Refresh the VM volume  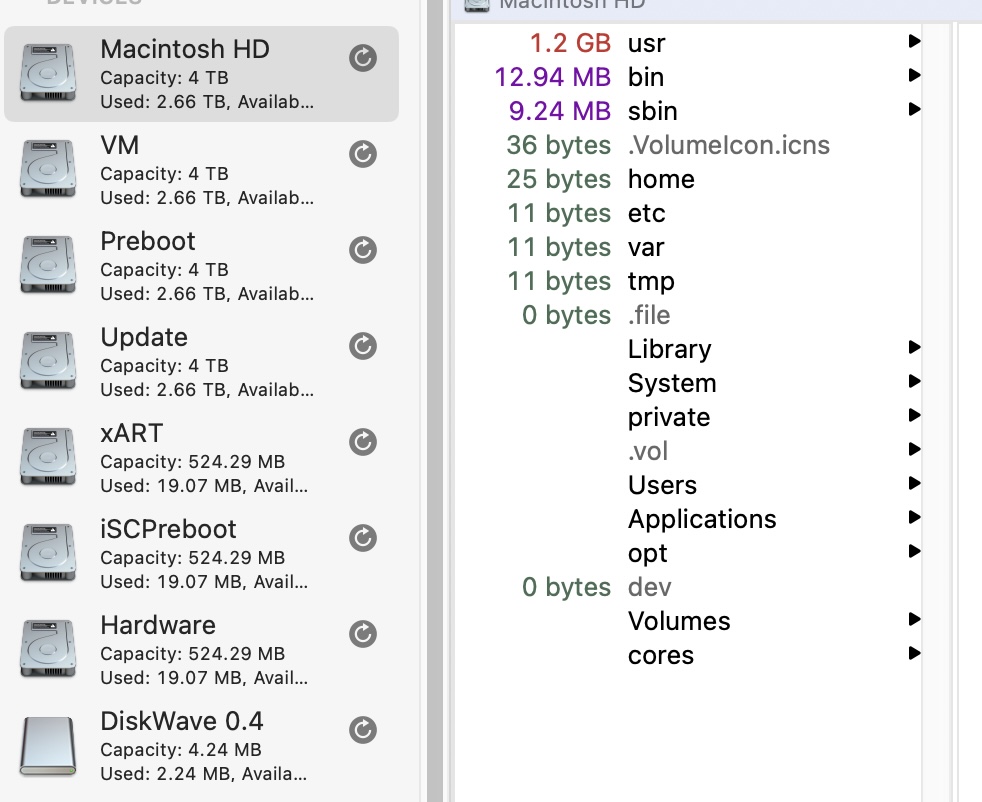point(363,154)
